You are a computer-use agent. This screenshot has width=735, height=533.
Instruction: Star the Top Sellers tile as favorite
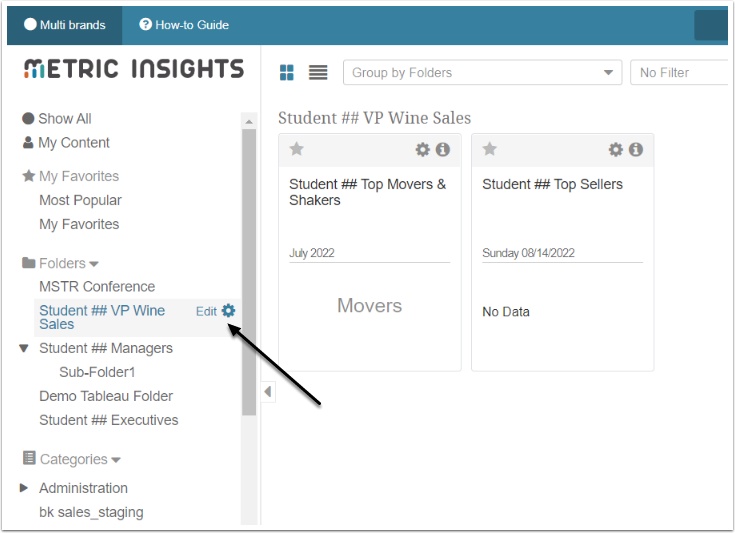489,149
